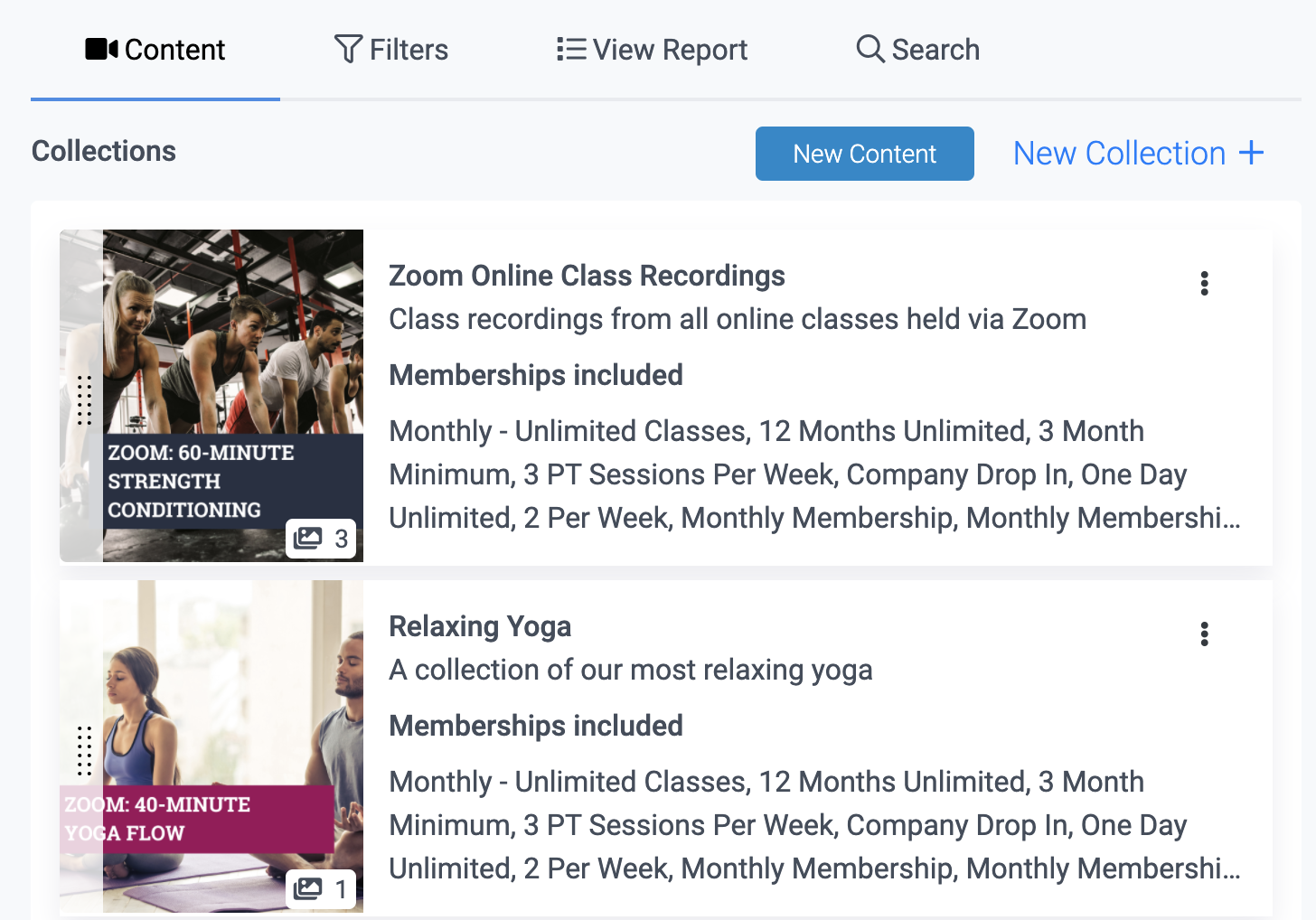Image resolution: width=1316 pixels, height=920 pixels.
Task: Go to the View Report tab
Action: (x=670, y=50)
